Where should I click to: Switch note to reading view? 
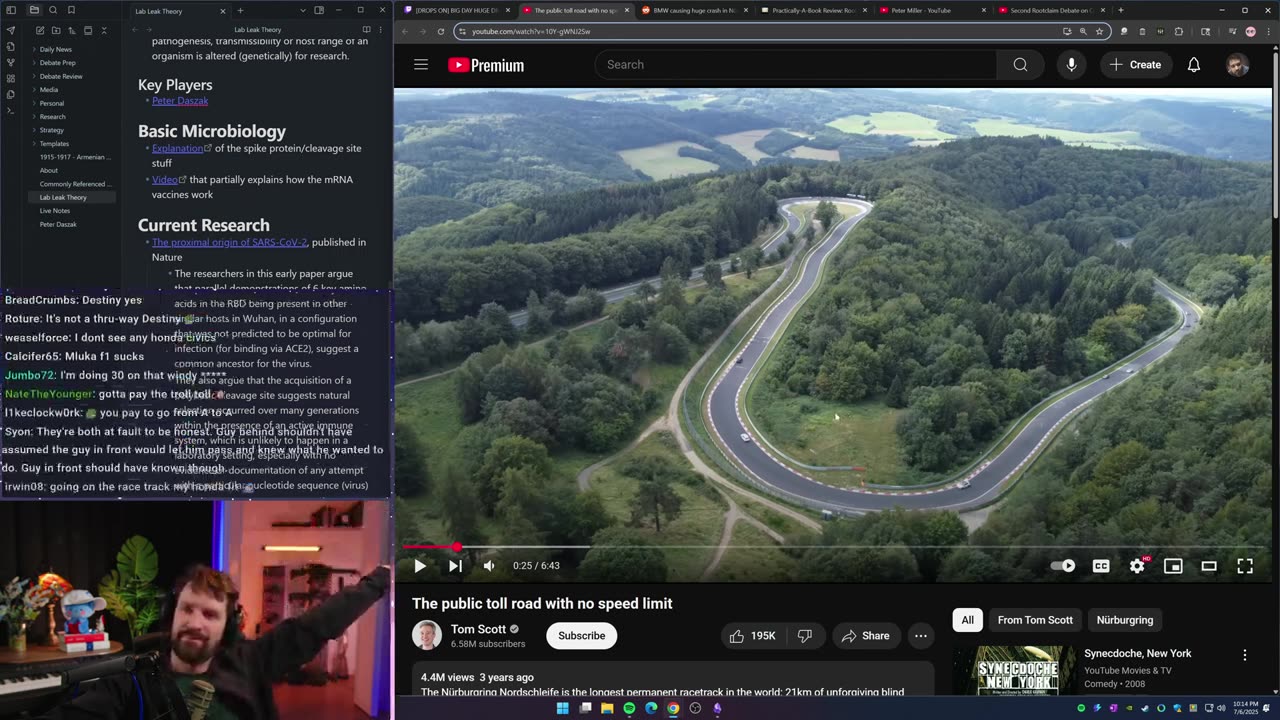point(366,30)
